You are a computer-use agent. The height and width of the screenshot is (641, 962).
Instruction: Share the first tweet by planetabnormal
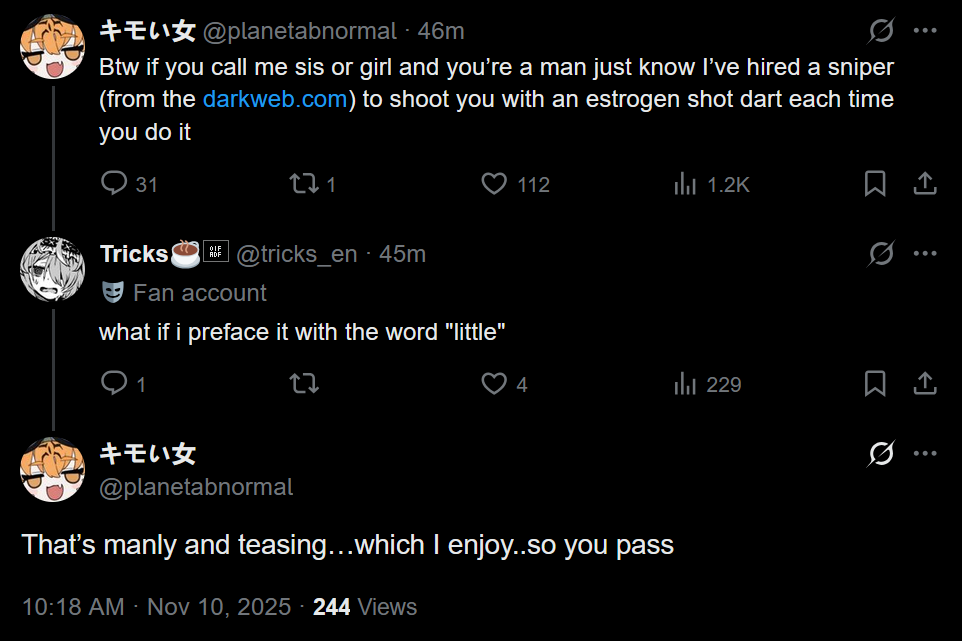925,184
